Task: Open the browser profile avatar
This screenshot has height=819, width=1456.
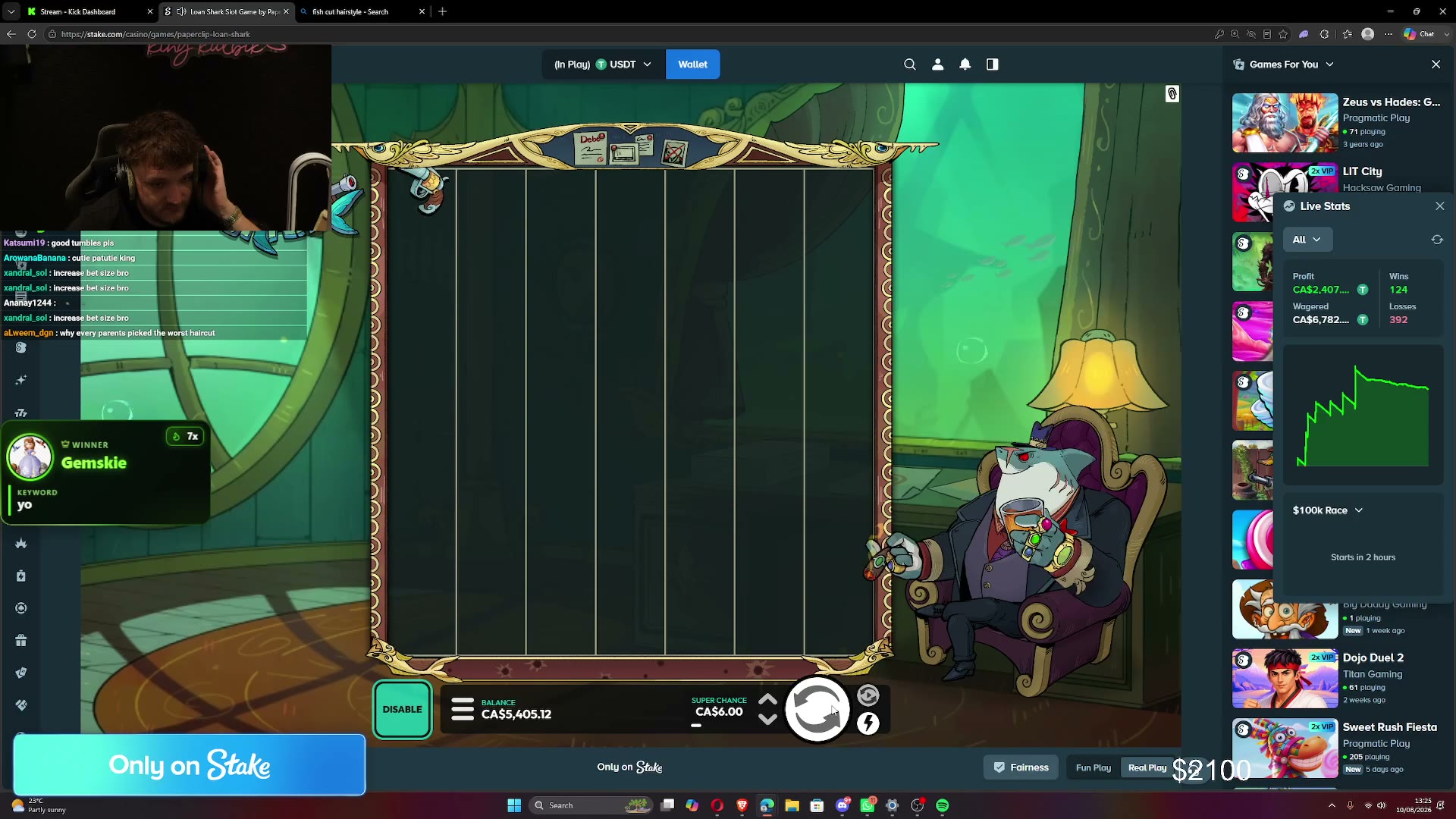Action: pos(1368,34)
